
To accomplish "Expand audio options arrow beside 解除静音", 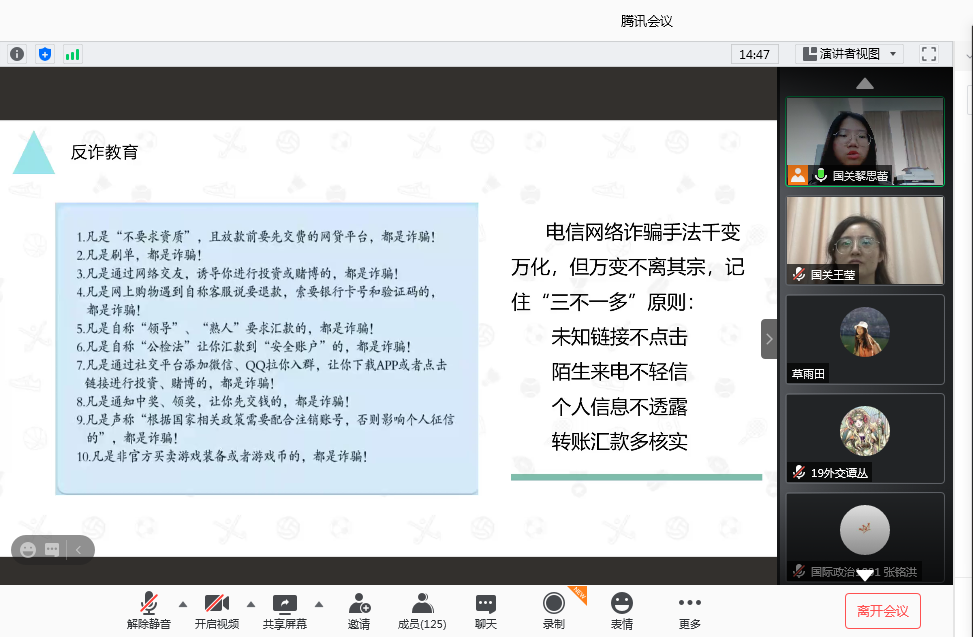I will (x=182, y=604).
